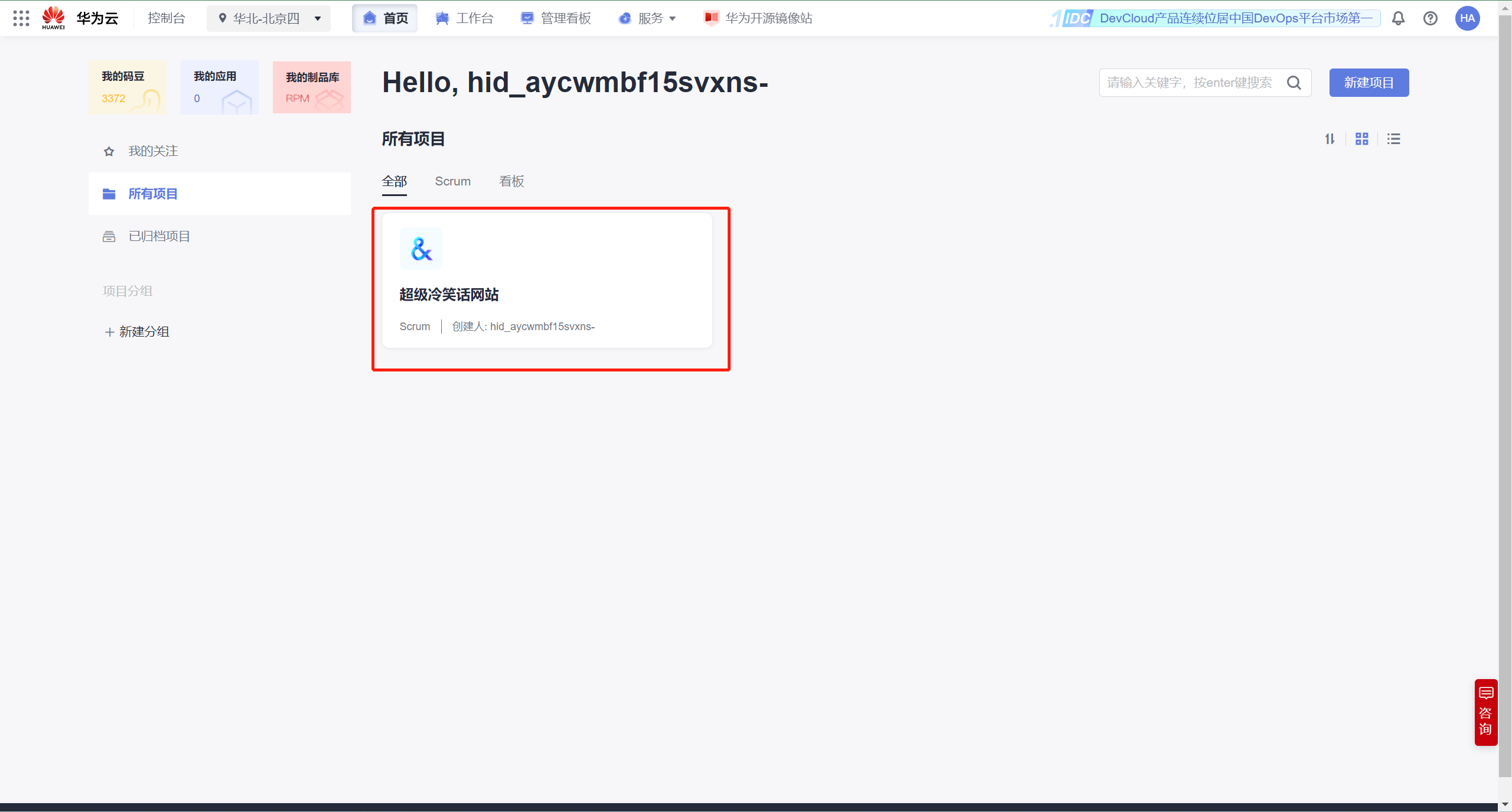
Task: Open the 我的应用 card
Action: coord(220,87)
